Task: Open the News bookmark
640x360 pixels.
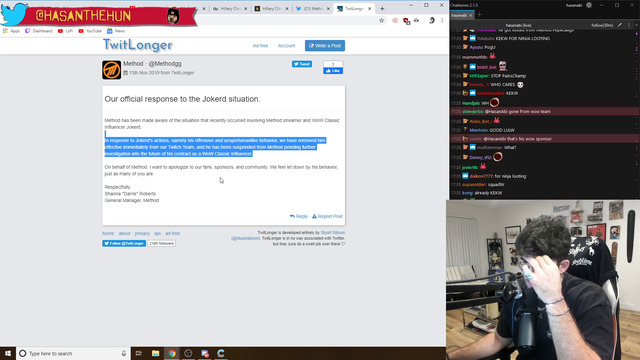Action: (116, 31)
